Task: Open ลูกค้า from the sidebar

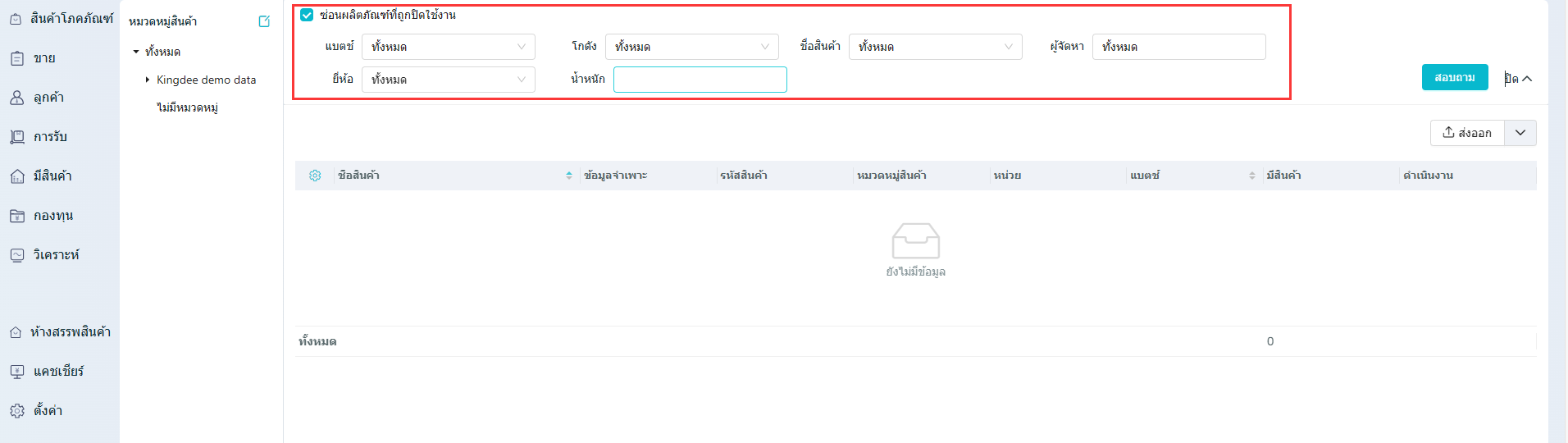Action: [x=17, y=98]
